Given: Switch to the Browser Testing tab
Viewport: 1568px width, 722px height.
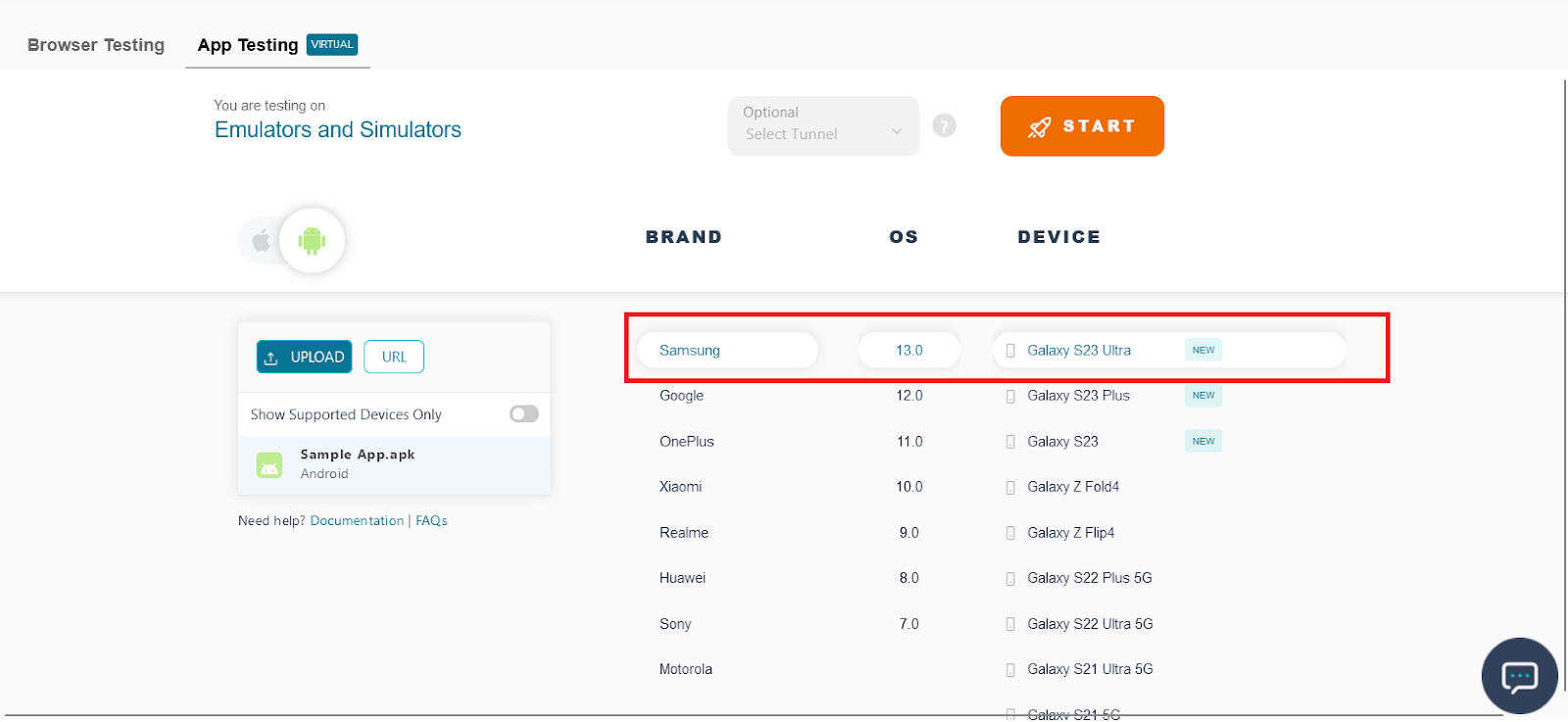Looking at the screenshot, I should tap(96, 45).
